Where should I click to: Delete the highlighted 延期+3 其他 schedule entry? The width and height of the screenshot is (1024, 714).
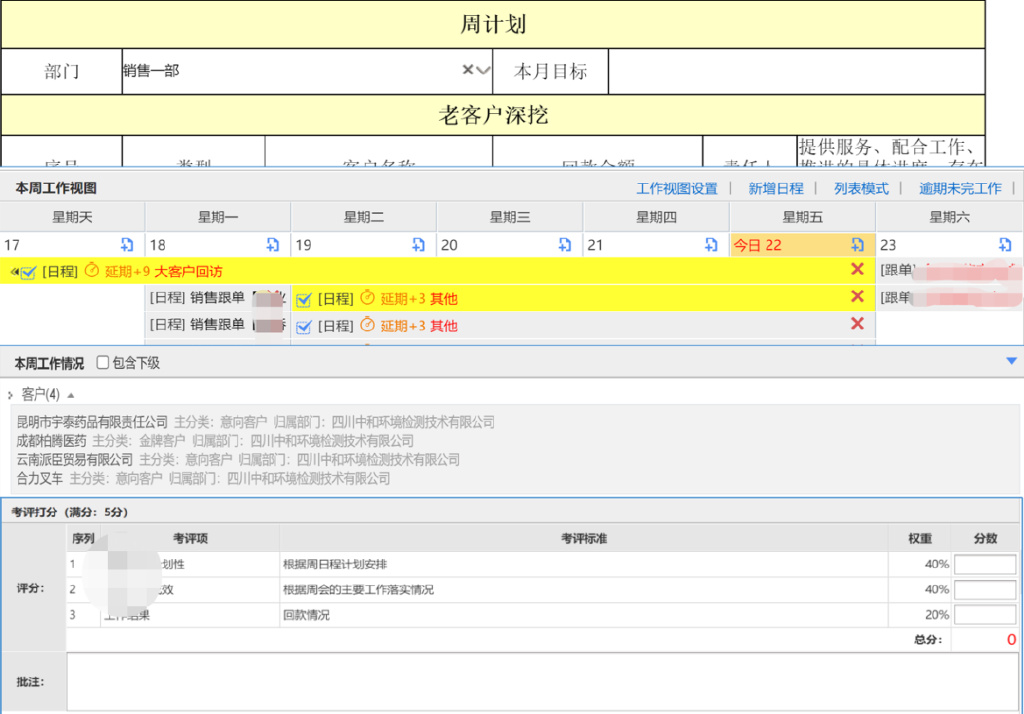[x=857, y=297]
